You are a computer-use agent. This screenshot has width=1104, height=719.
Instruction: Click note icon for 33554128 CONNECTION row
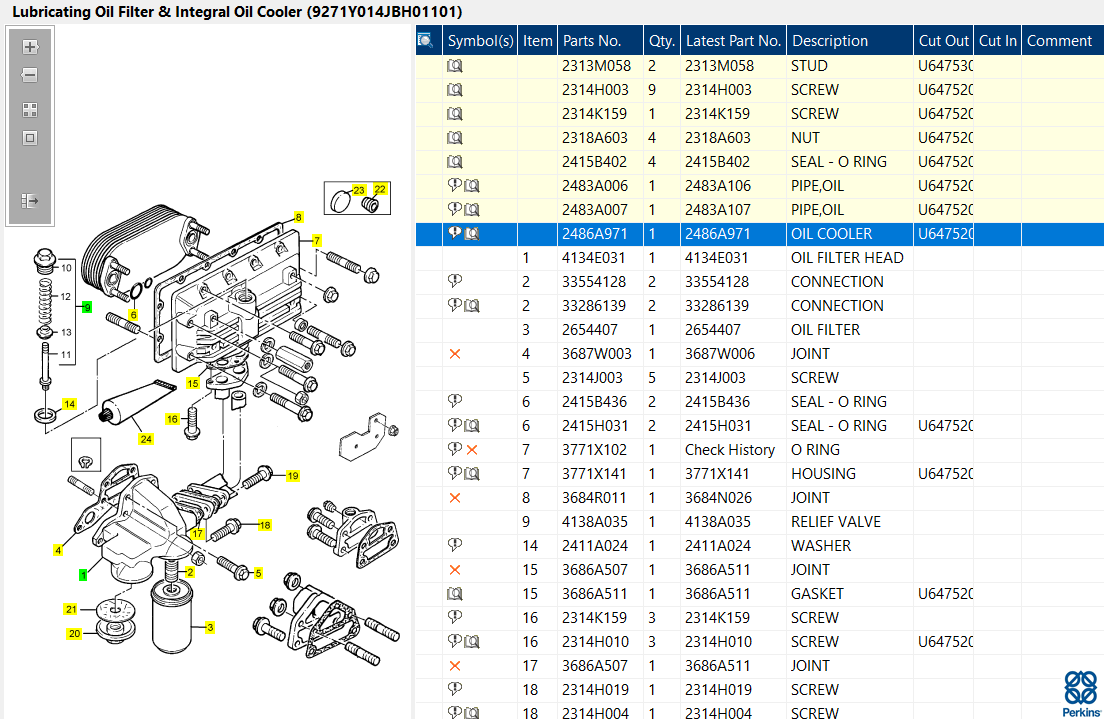pyautogui.click(x=454, y=281)
